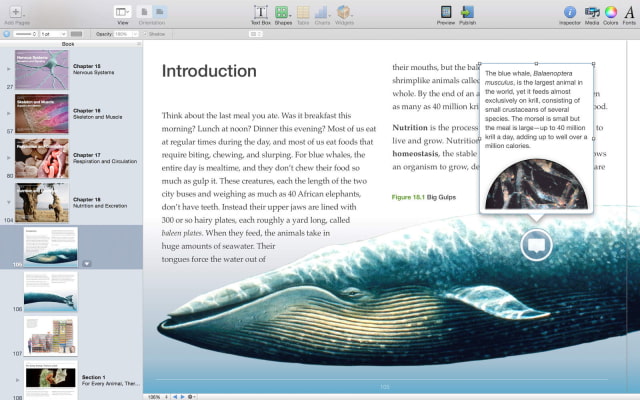Click the popover speech bubble button on whale
Viewport: 640px width, 400px height.
536,244
